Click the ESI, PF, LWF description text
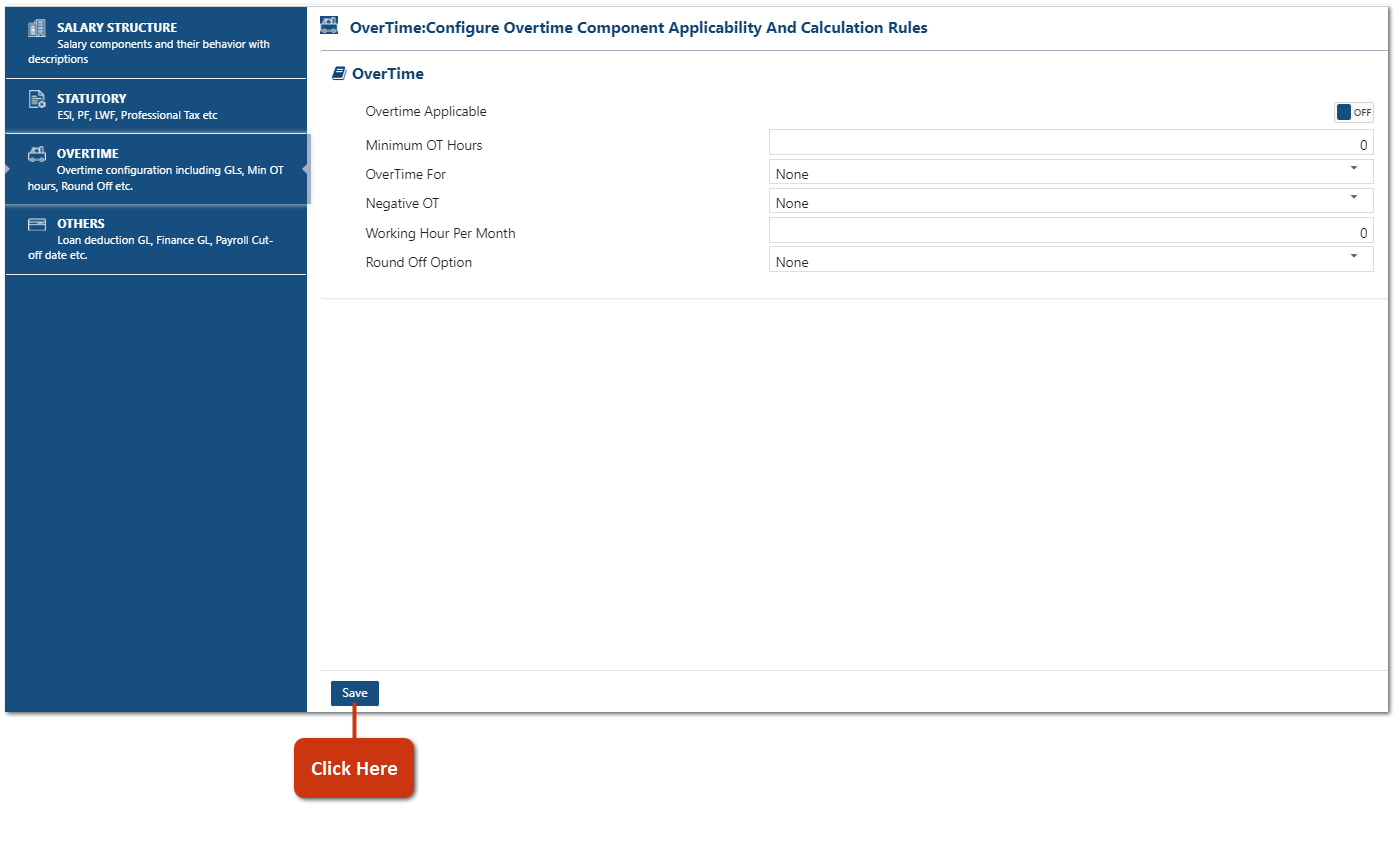1397x853 pixels. [x=138, y=115]
